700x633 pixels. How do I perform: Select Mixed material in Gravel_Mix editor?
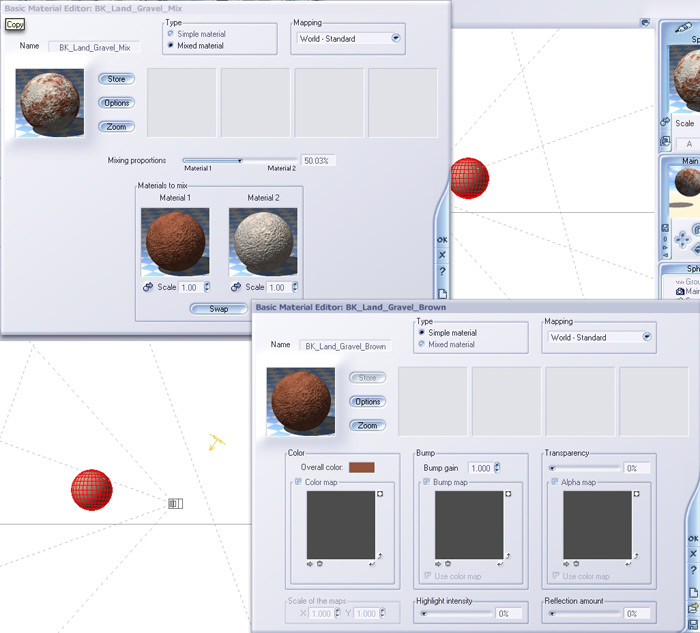click(170, 46)
